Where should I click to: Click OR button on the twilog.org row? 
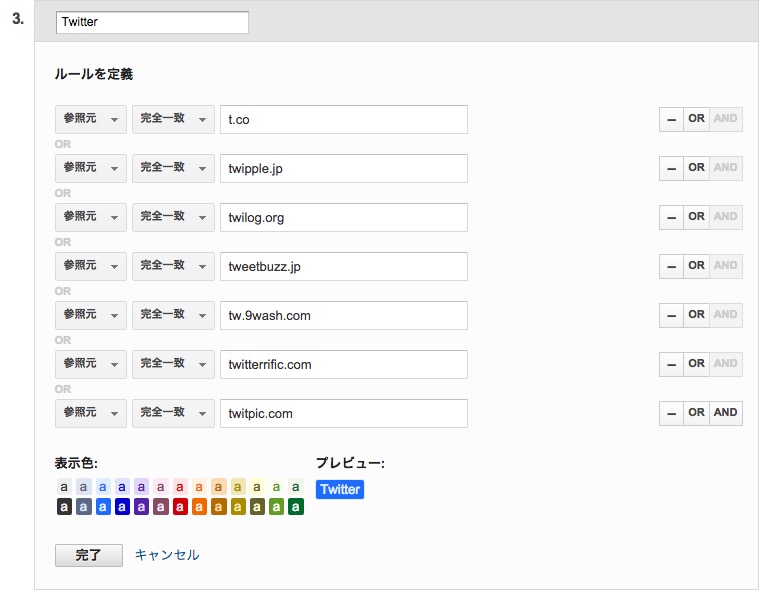[696, 218]
